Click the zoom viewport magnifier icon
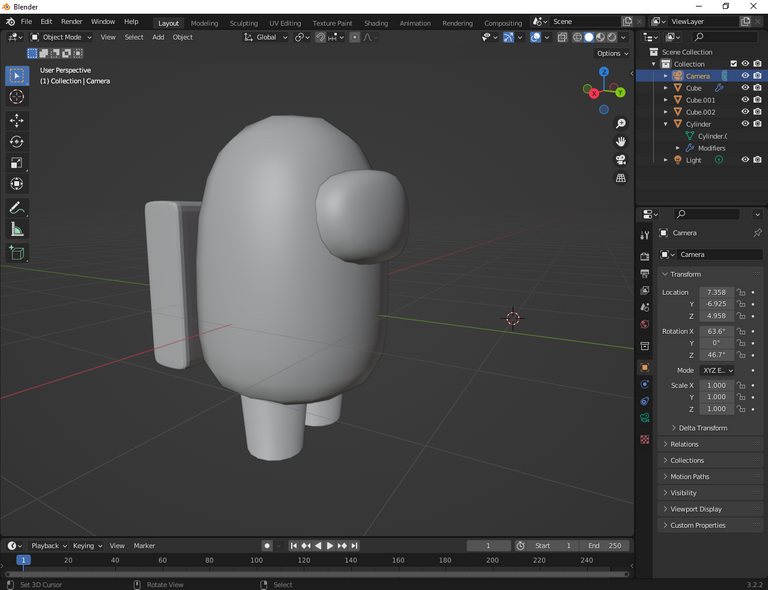 621,123
